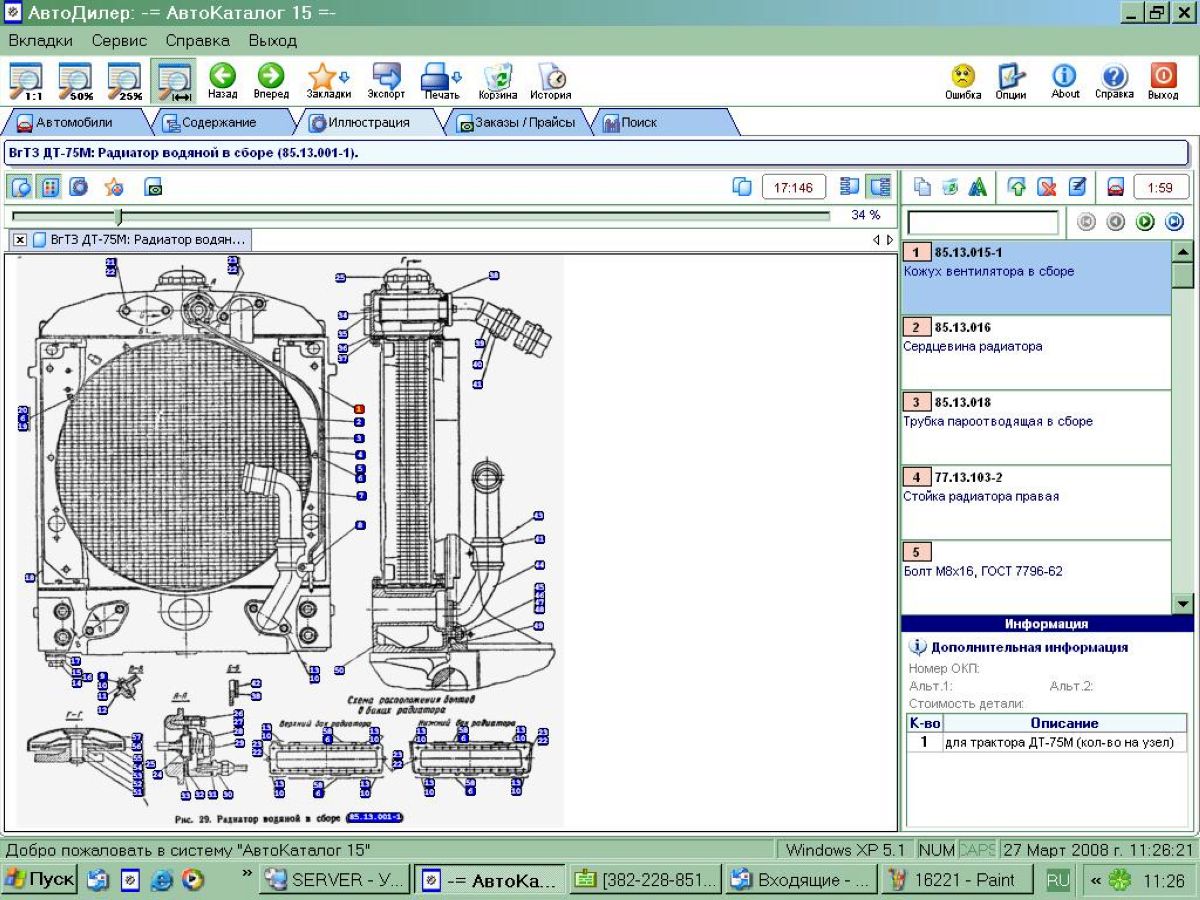Toggle the colored grid view button
The width and height of the screenshot is (1200, 900).
(50, 187)
